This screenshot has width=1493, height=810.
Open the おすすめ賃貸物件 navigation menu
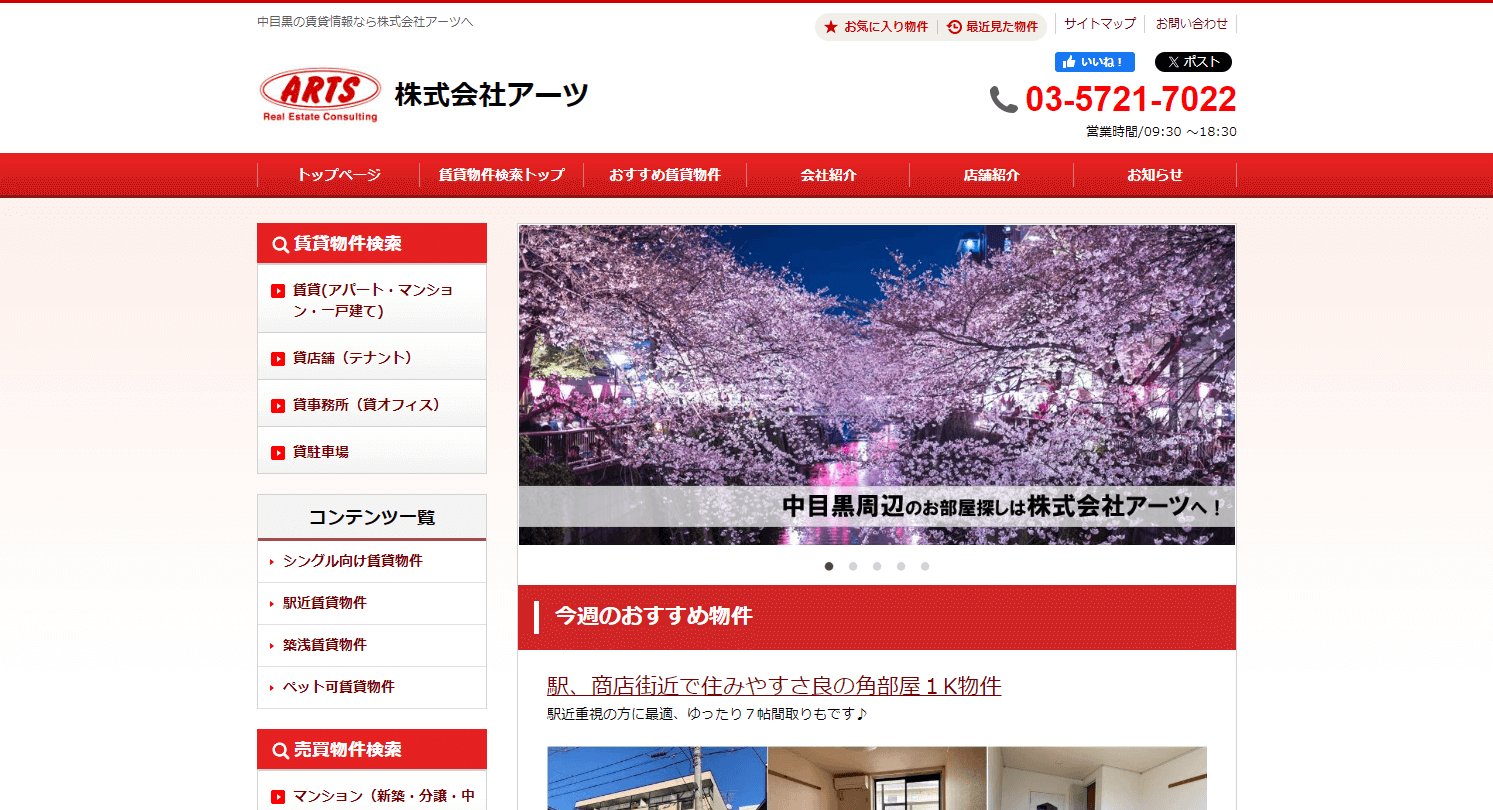click(665, 174)
